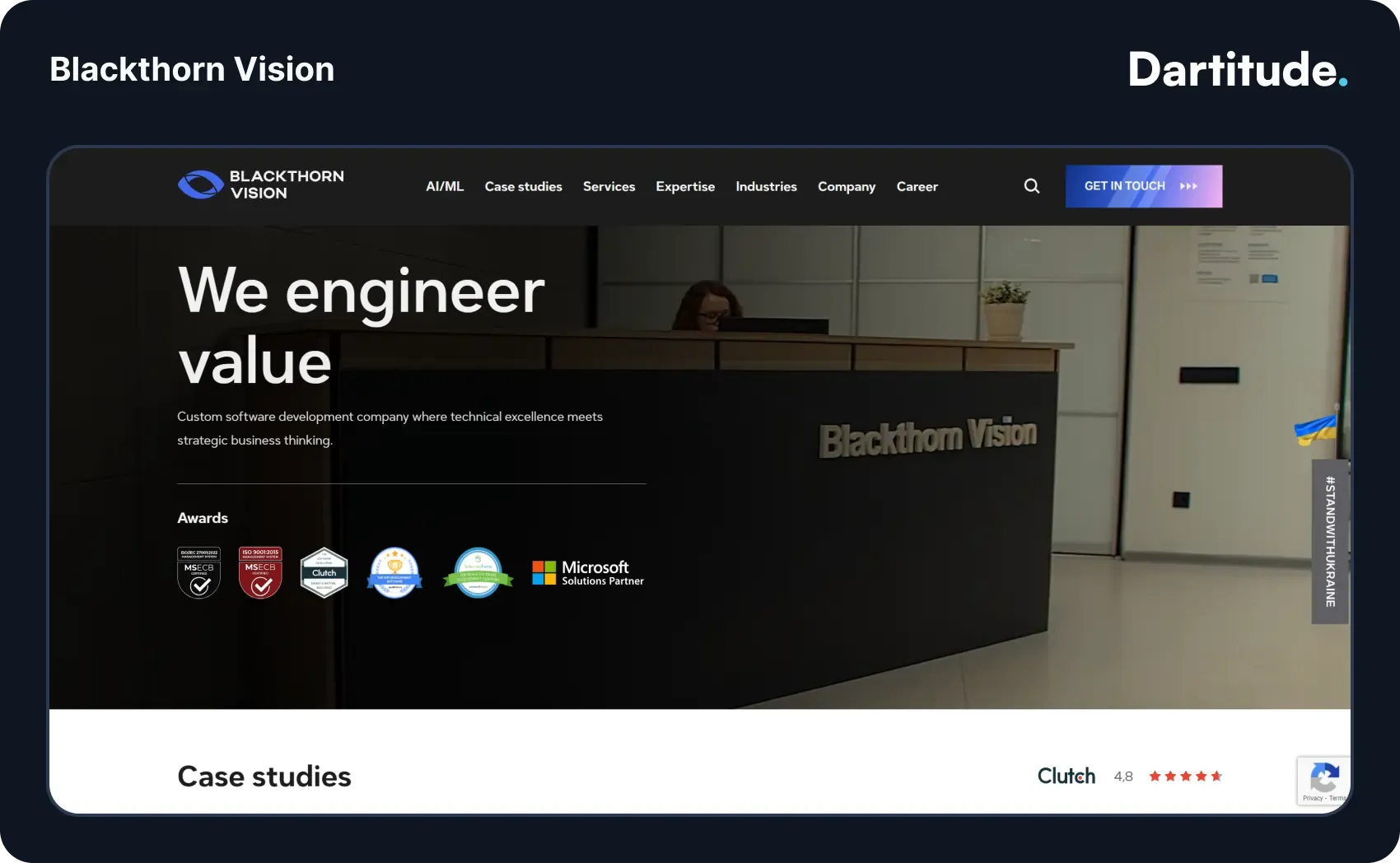Click the GET IN TOUCH button
The height and width of the screenshot is (863, 1400).
[x=1143, y=186]
